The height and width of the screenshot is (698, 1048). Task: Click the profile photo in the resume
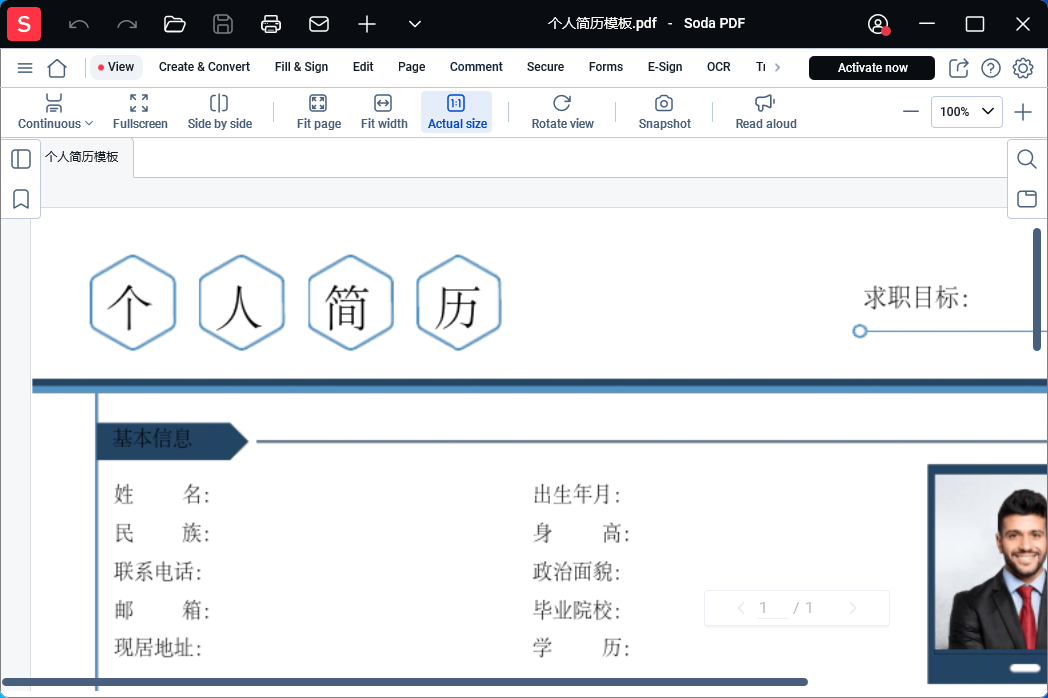[991, 562]
